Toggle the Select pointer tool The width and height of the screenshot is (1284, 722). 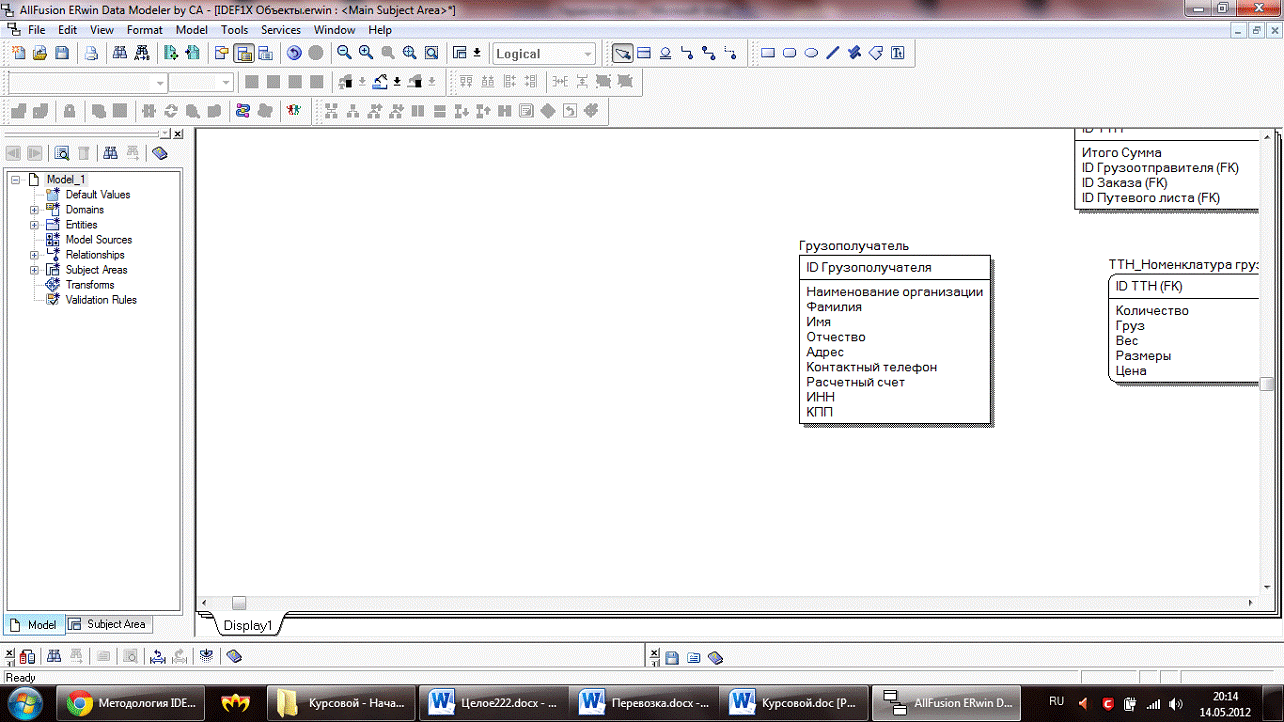pos(622,54)
